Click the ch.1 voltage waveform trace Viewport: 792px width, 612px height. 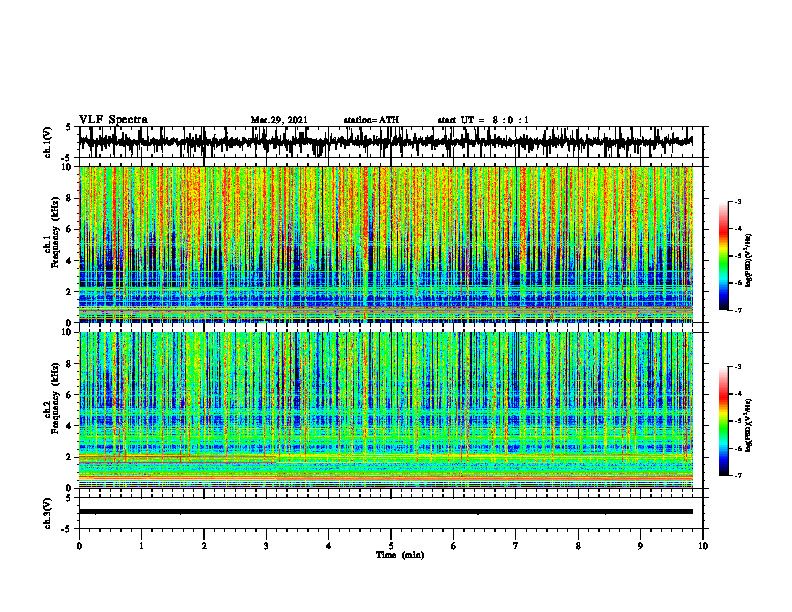tap(385, 141)
